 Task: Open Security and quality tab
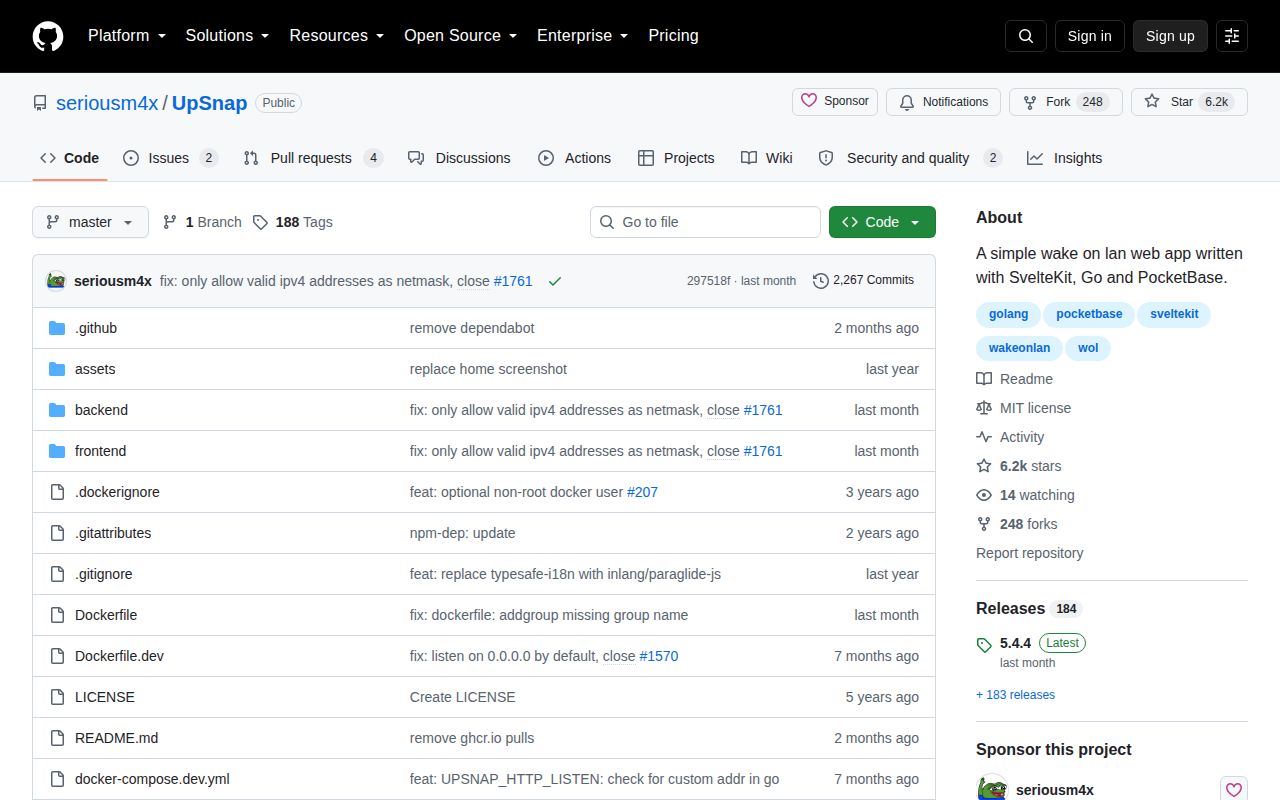pos(909,158)
